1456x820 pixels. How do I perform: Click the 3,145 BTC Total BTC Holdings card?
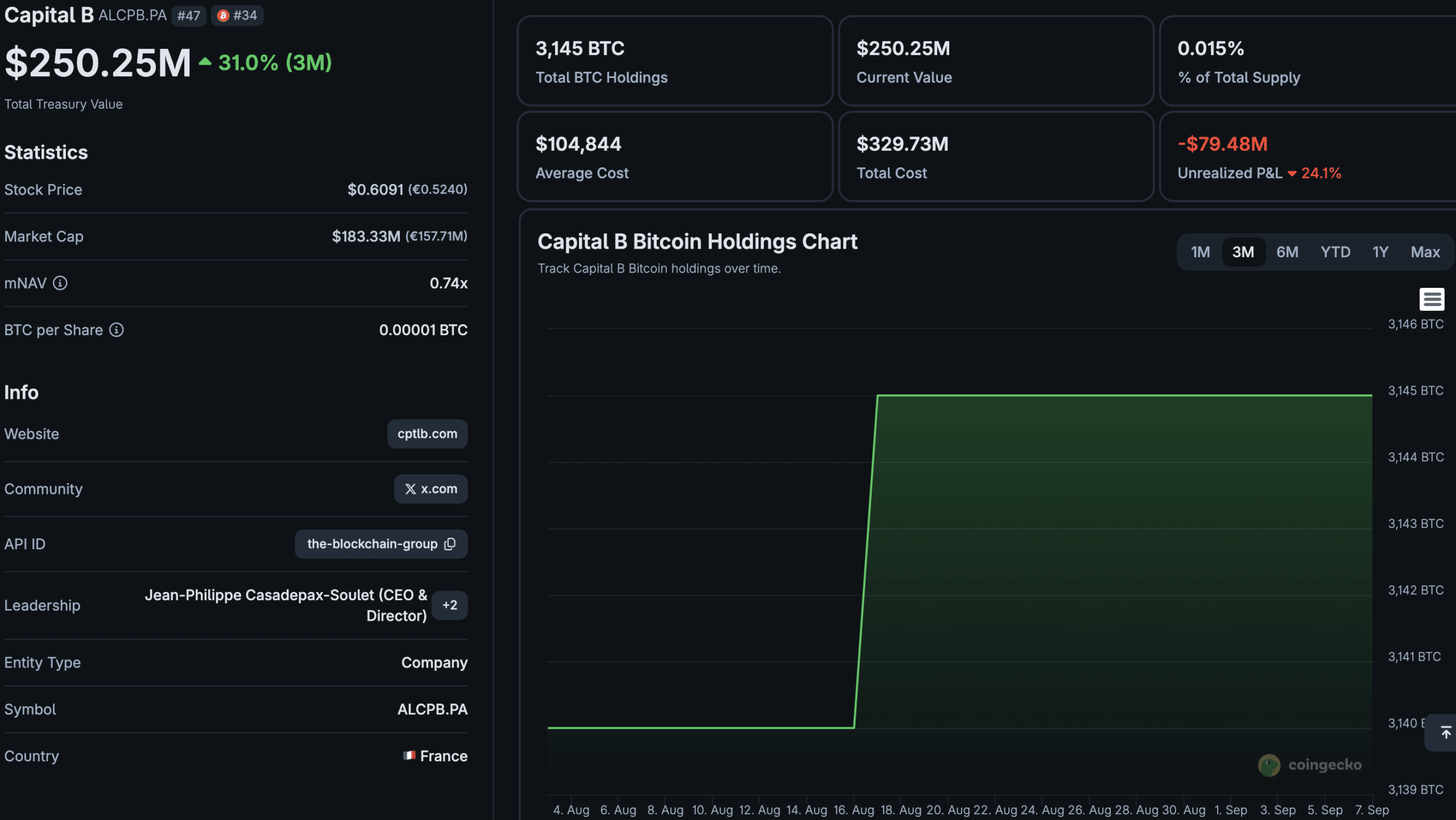pos(675,61)
